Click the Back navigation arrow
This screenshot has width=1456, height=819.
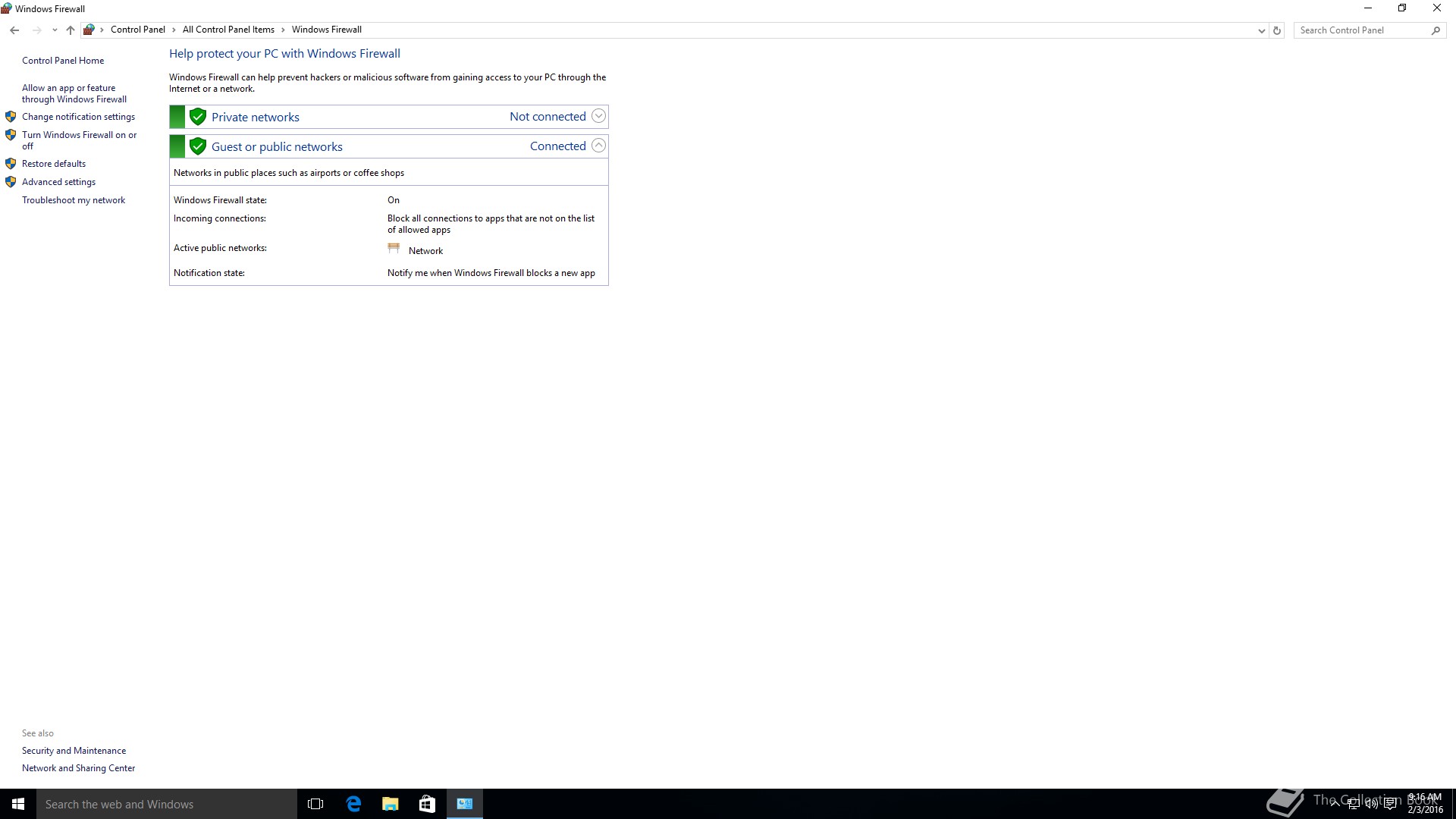tap(14, 30)
